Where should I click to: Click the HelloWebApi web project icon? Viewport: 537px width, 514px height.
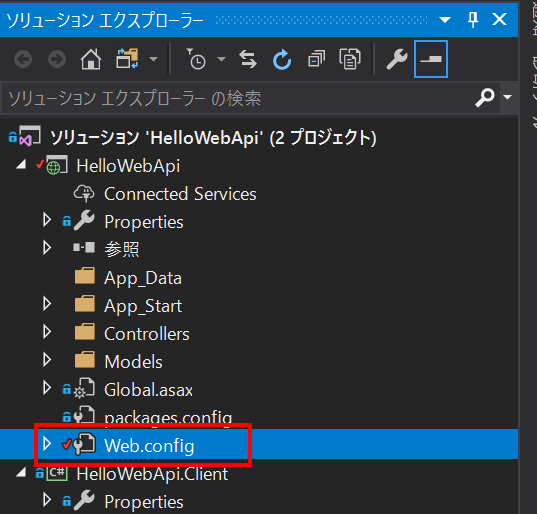pyautogui.click(x=57, y=165)
